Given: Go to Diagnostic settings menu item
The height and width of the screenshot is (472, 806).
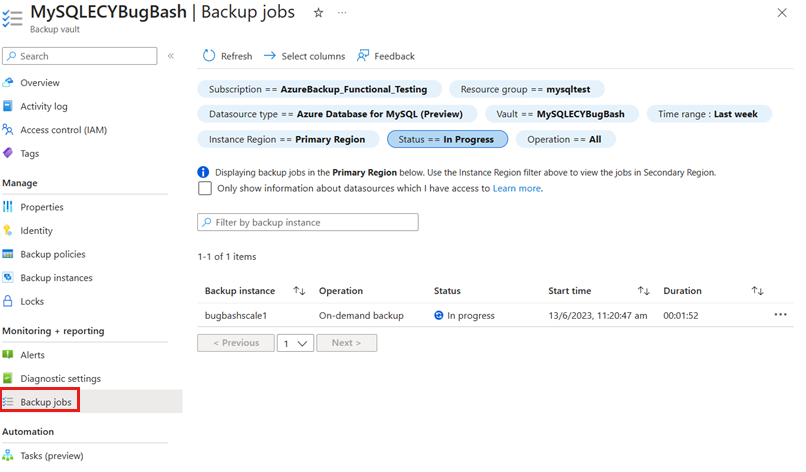Looking at the screenshot, I should [x=61, y=378].
